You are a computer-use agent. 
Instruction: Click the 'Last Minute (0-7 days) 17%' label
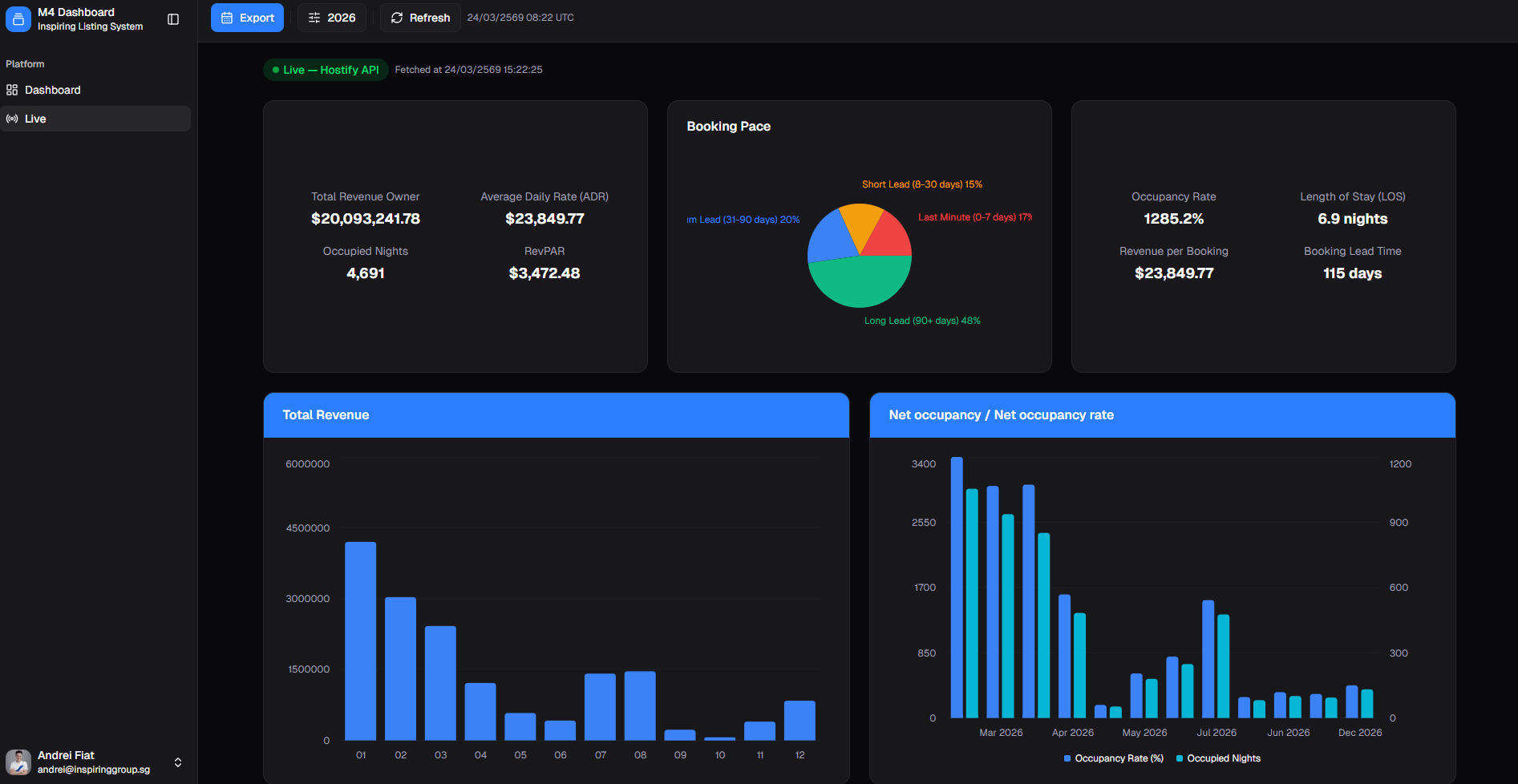coord(975,217)
